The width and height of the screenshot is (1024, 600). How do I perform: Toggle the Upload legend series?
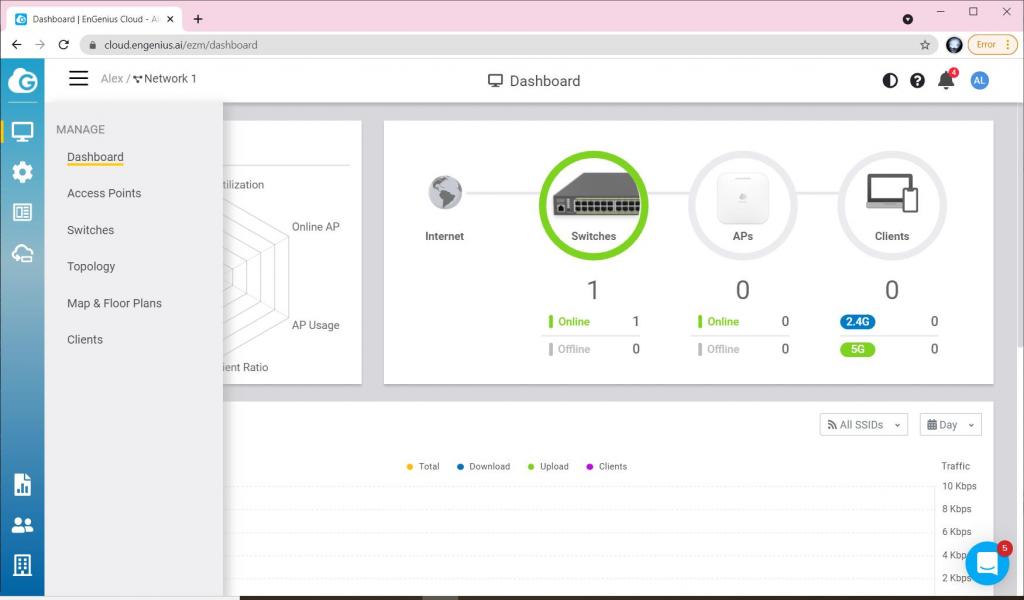(x=548, y=466)
